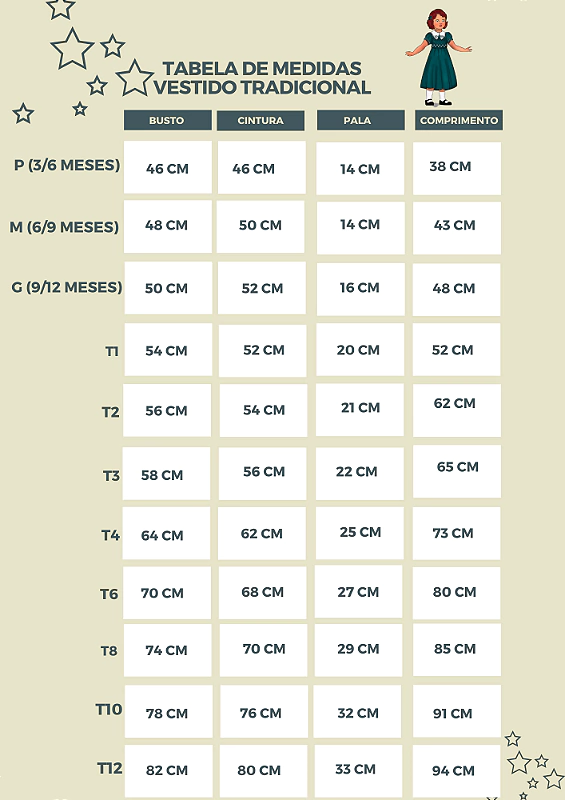Select the T3 pala cell 22 CM
The height and width of the screenshot is (800, 565).
click(x=360, y=473)
